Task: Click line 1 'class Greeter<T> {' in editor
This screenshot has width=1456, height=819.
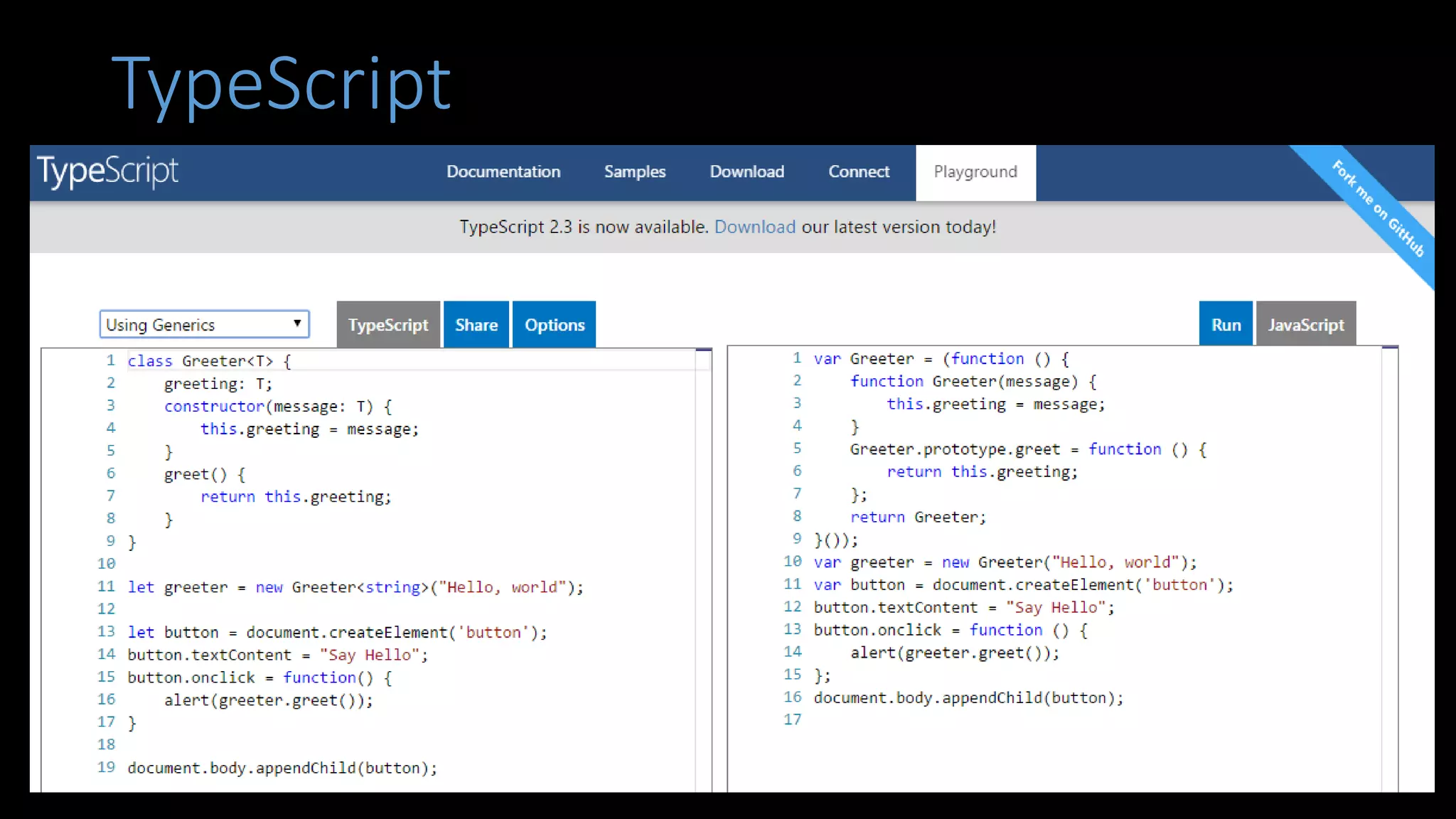Action: pyautogui.click(x=210, y=361)
